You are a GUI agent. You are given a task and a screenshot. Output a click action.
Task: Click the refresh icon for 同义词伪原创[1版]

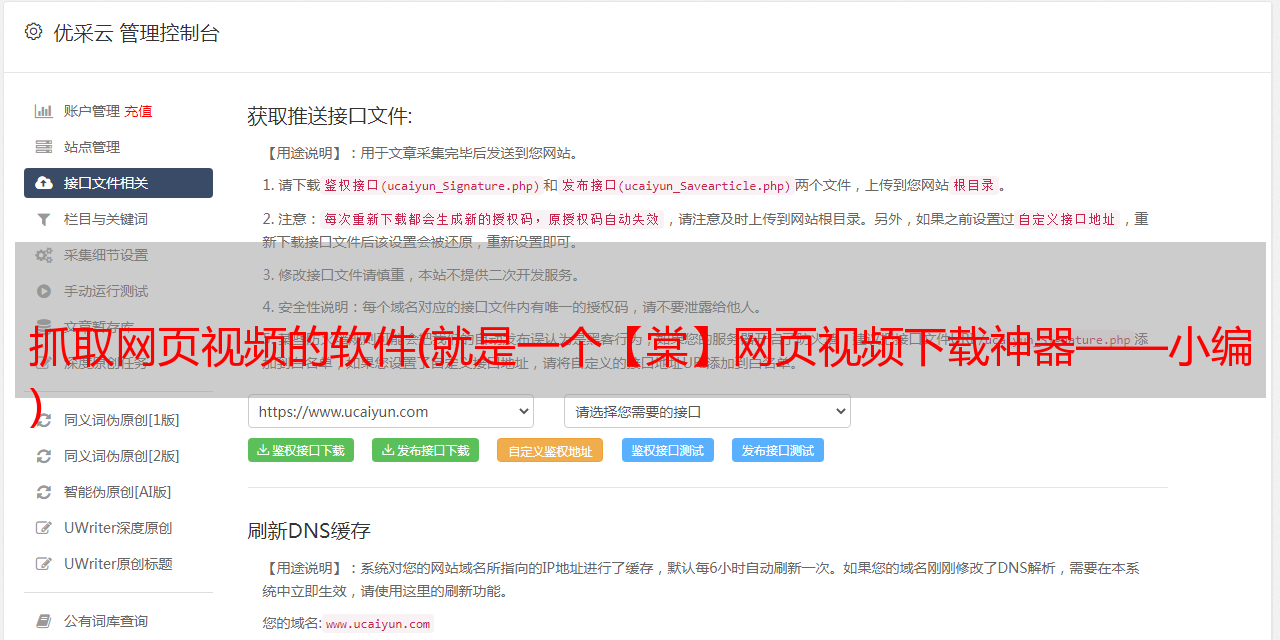[44, 420]
